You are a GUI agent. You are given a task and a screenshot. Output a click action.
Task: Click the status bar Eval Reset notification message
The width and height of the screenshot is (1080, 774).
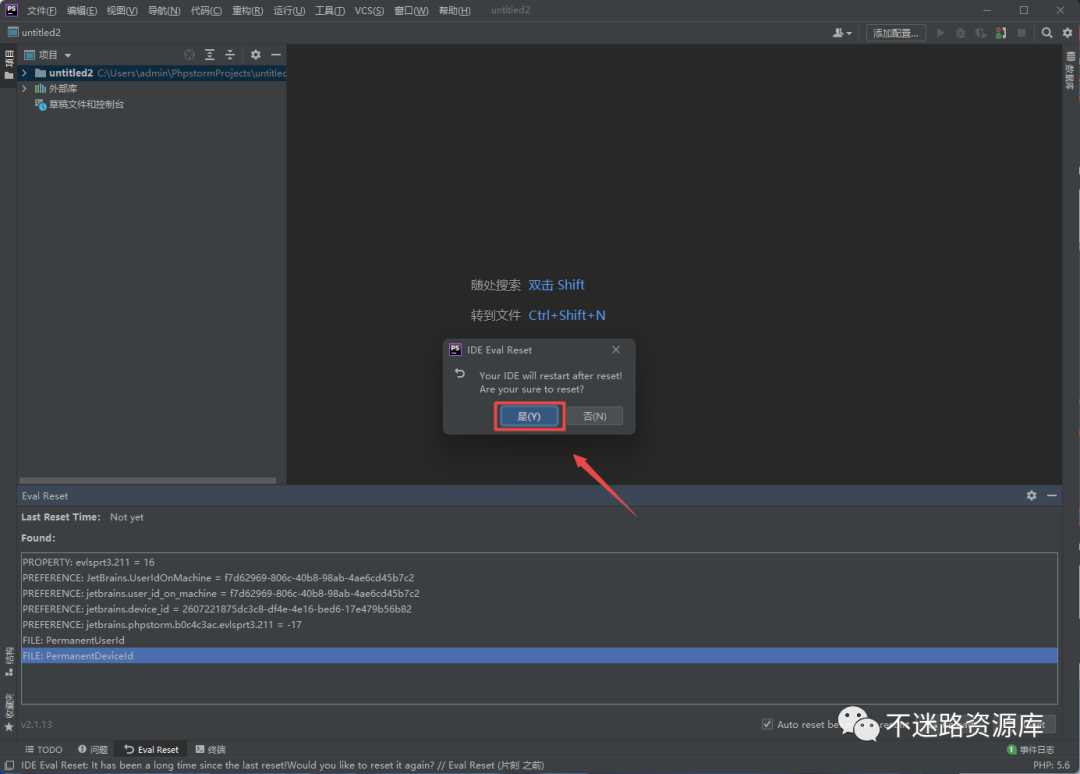[x=282, y=766]
